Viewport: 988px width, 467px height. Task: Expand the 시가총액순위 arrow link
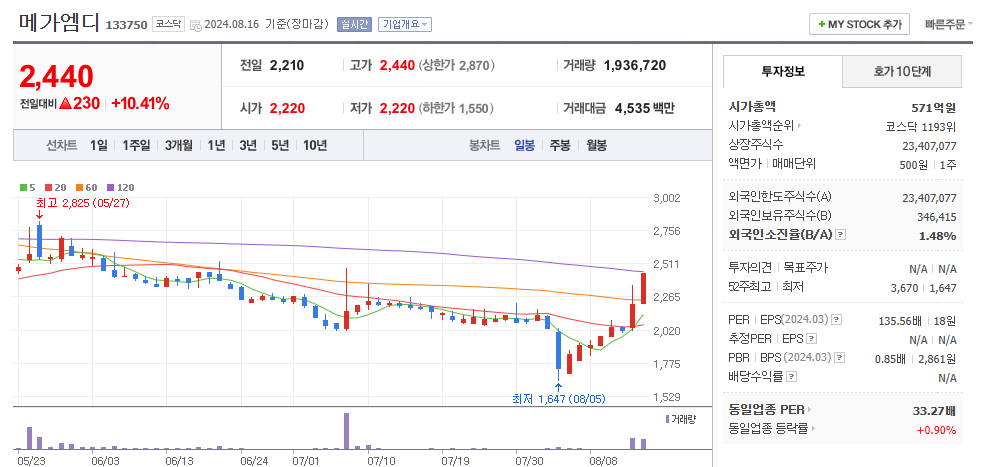click(x=799, y=125)
